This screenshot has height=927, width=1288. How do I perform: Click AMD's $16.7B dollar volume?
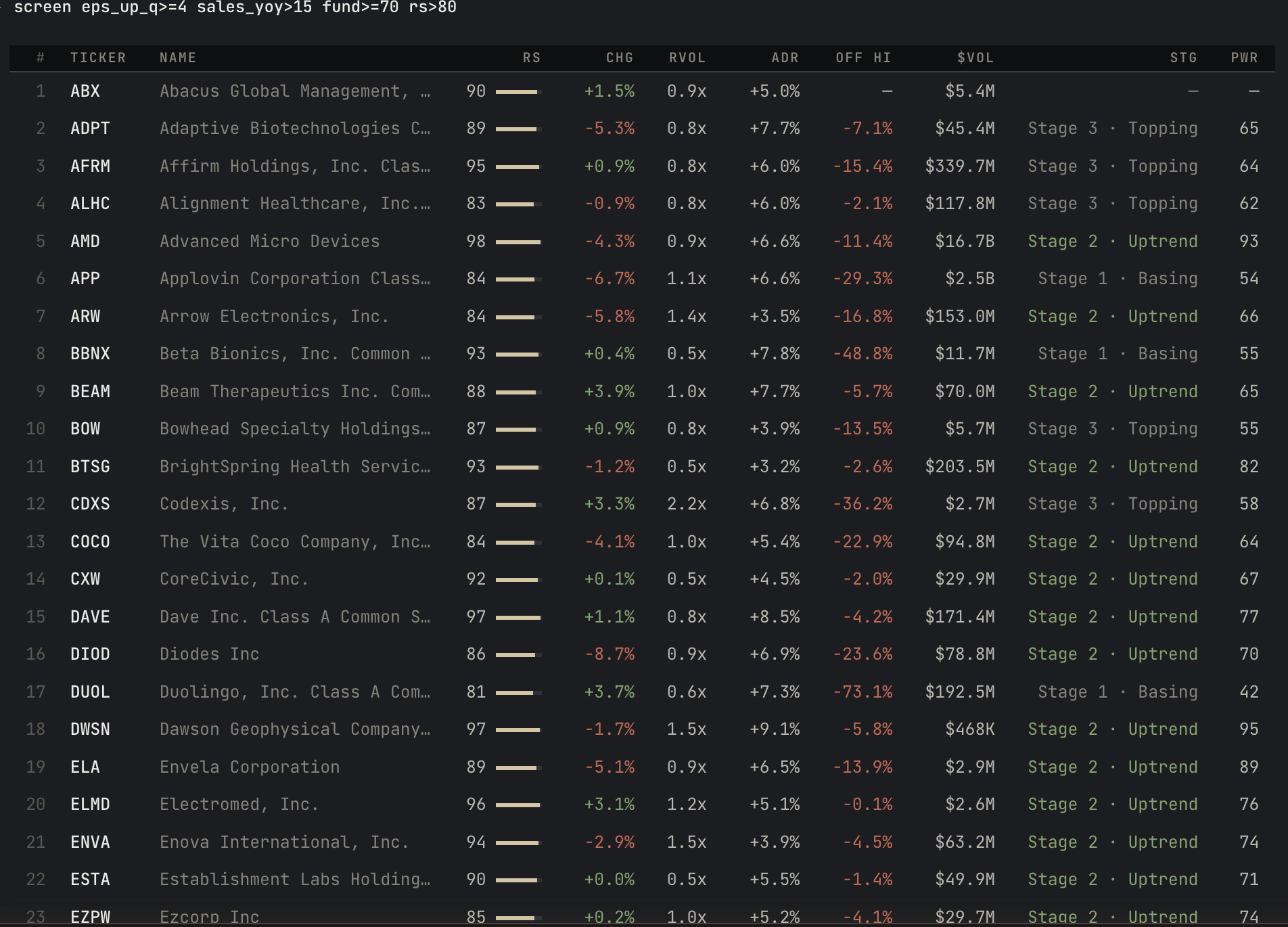pos(965,242)
